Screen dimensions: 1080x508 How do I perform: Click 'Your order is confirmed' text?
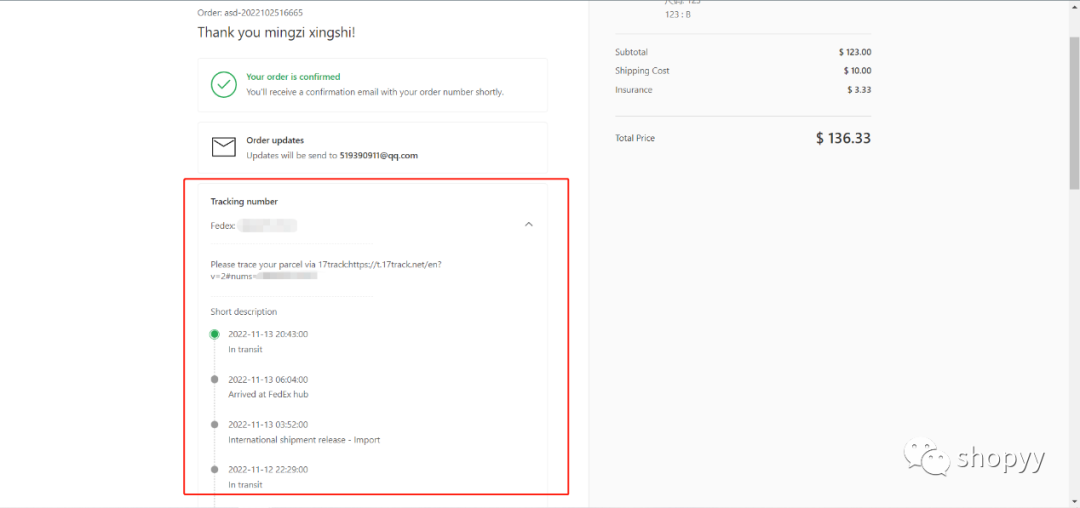pos(293,77)
